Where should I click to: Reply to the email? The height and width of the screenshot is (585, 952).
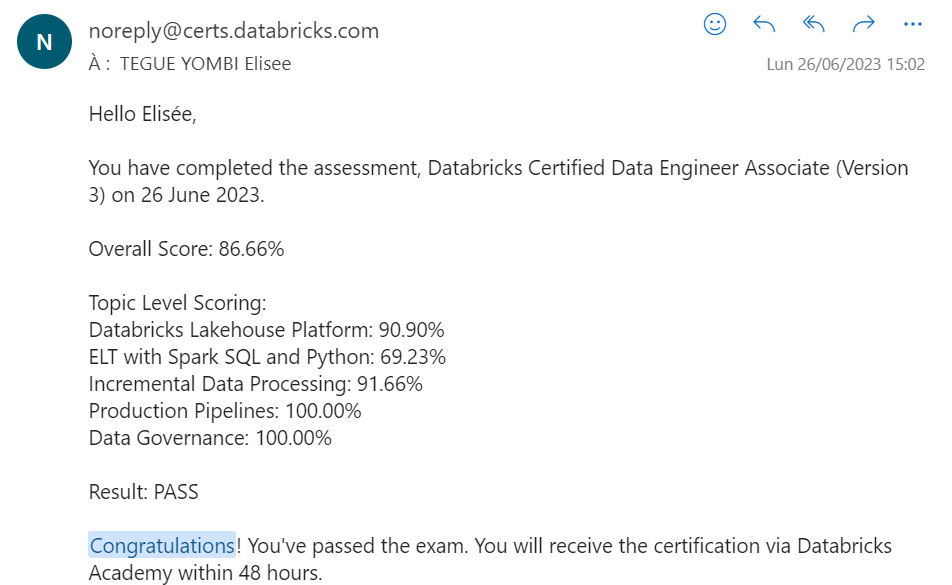coord(764,24)
